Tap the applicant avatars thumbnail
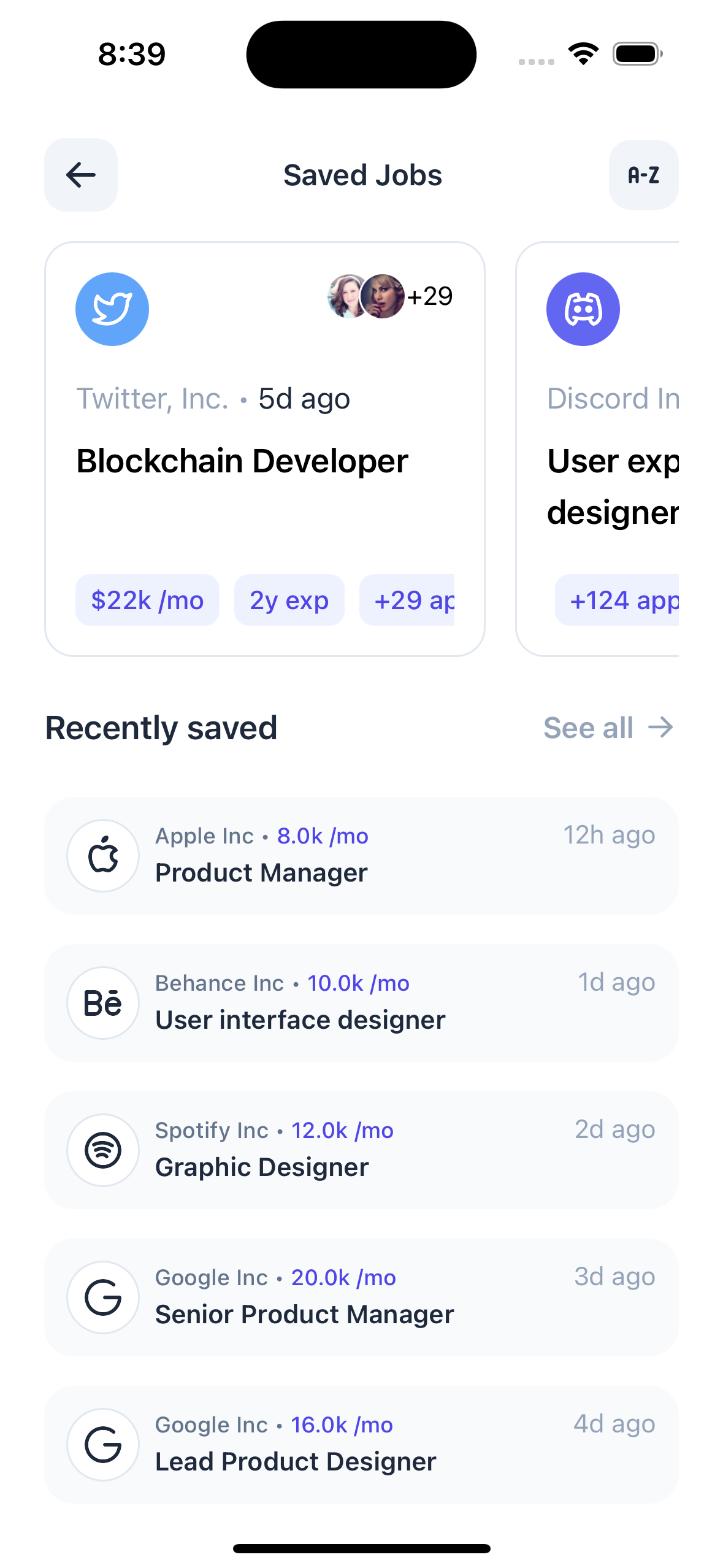Viewport: 723px width, 1568px height. (367, 296)
